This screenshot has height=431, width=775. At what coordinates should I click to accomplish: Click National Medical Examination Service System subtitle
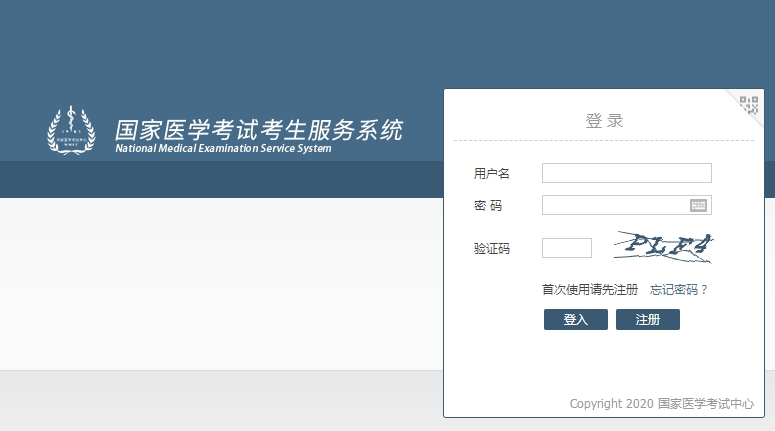click(223, 149)
